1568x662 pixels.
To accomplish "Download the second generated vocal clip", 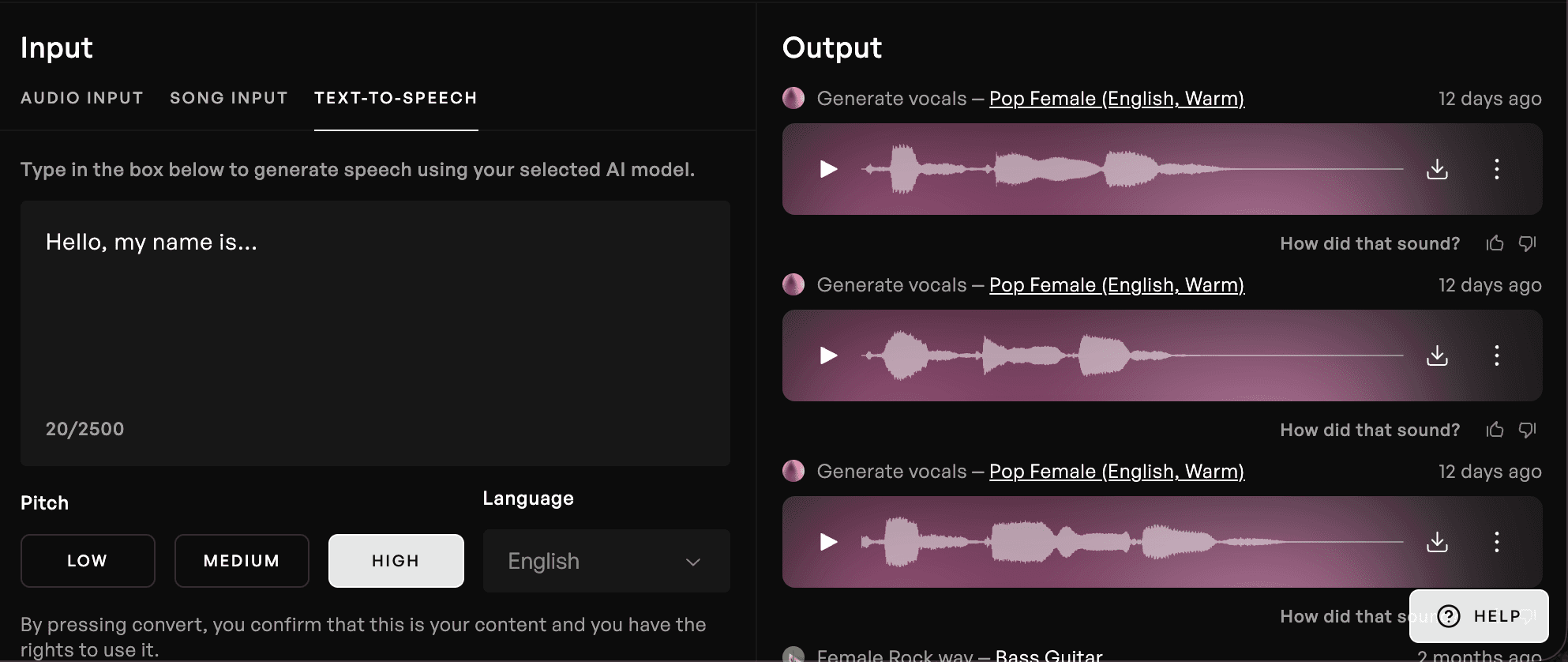I will pyautogui.click(x=1437, y=355).
